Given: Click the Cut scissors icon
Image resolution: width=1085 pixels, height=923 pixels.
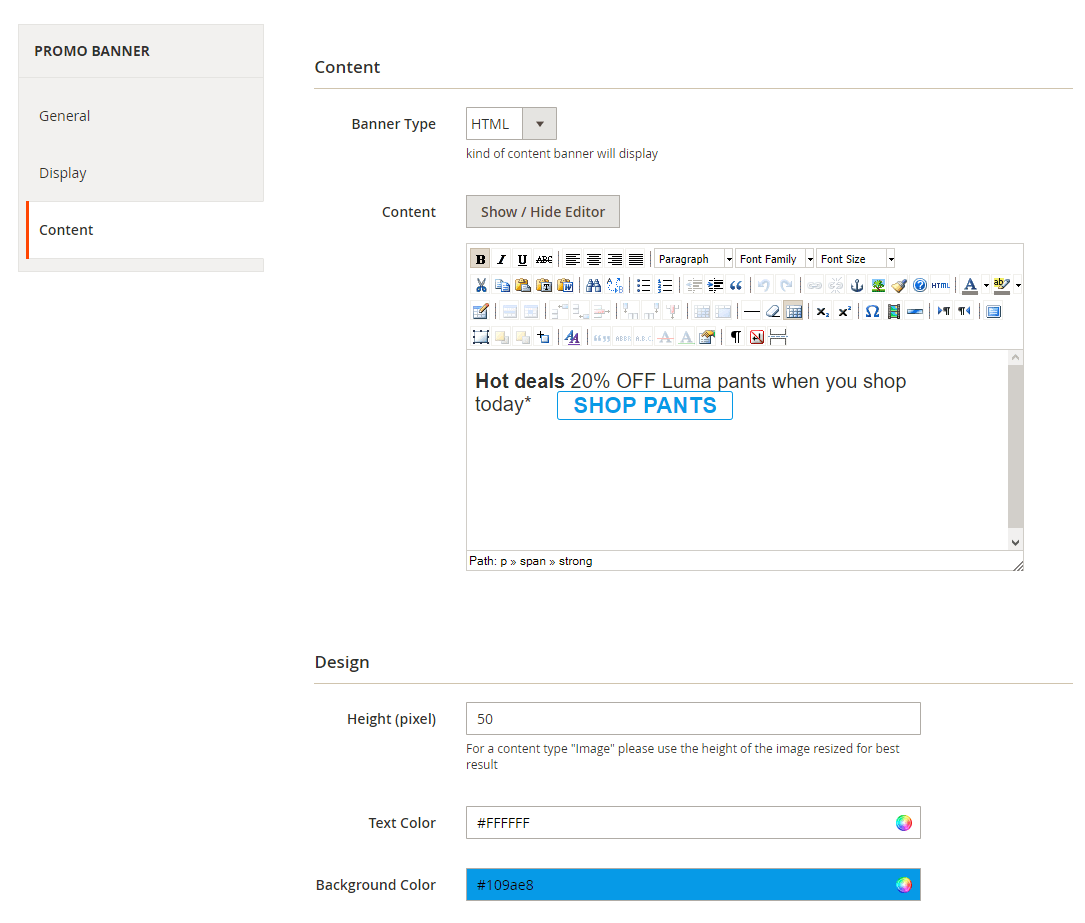Looking at the screenshot, I should tap(481, 285).
